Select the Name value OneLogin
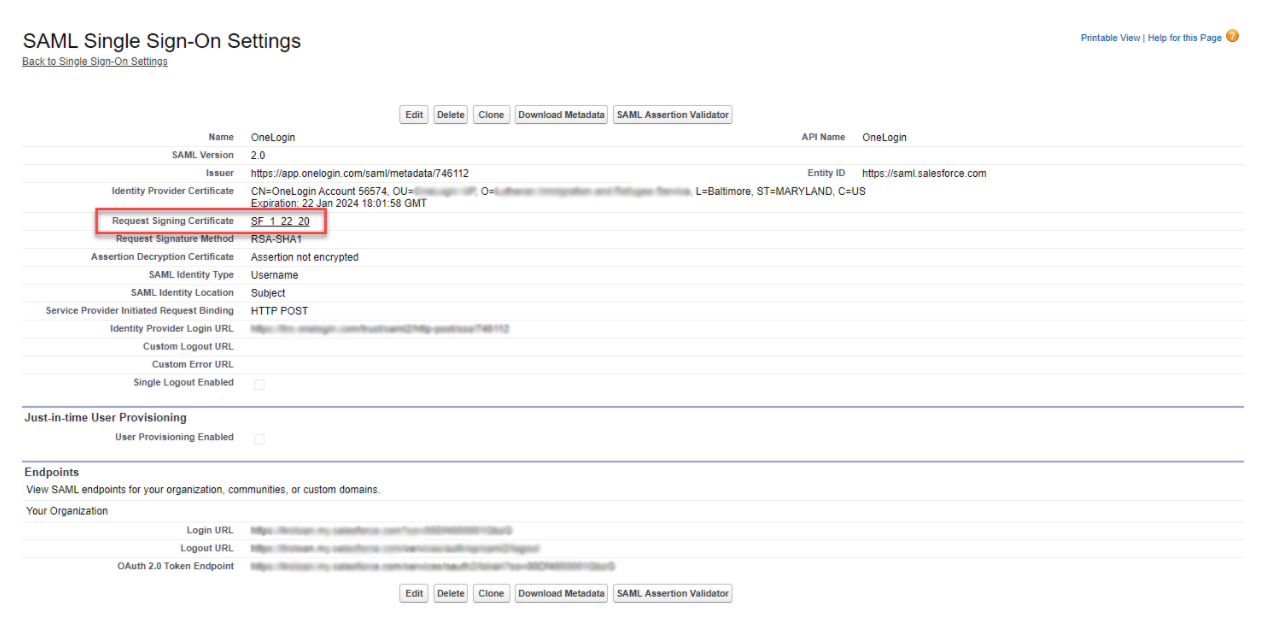This screenshot has height=626, width=1261. (273, 137)
